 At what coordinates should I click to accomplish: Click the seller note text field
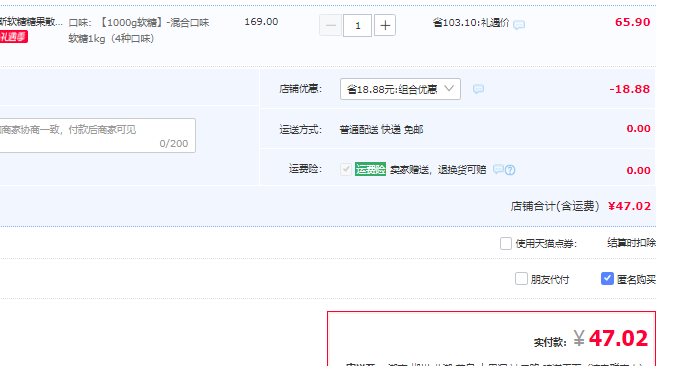(97, 135)
